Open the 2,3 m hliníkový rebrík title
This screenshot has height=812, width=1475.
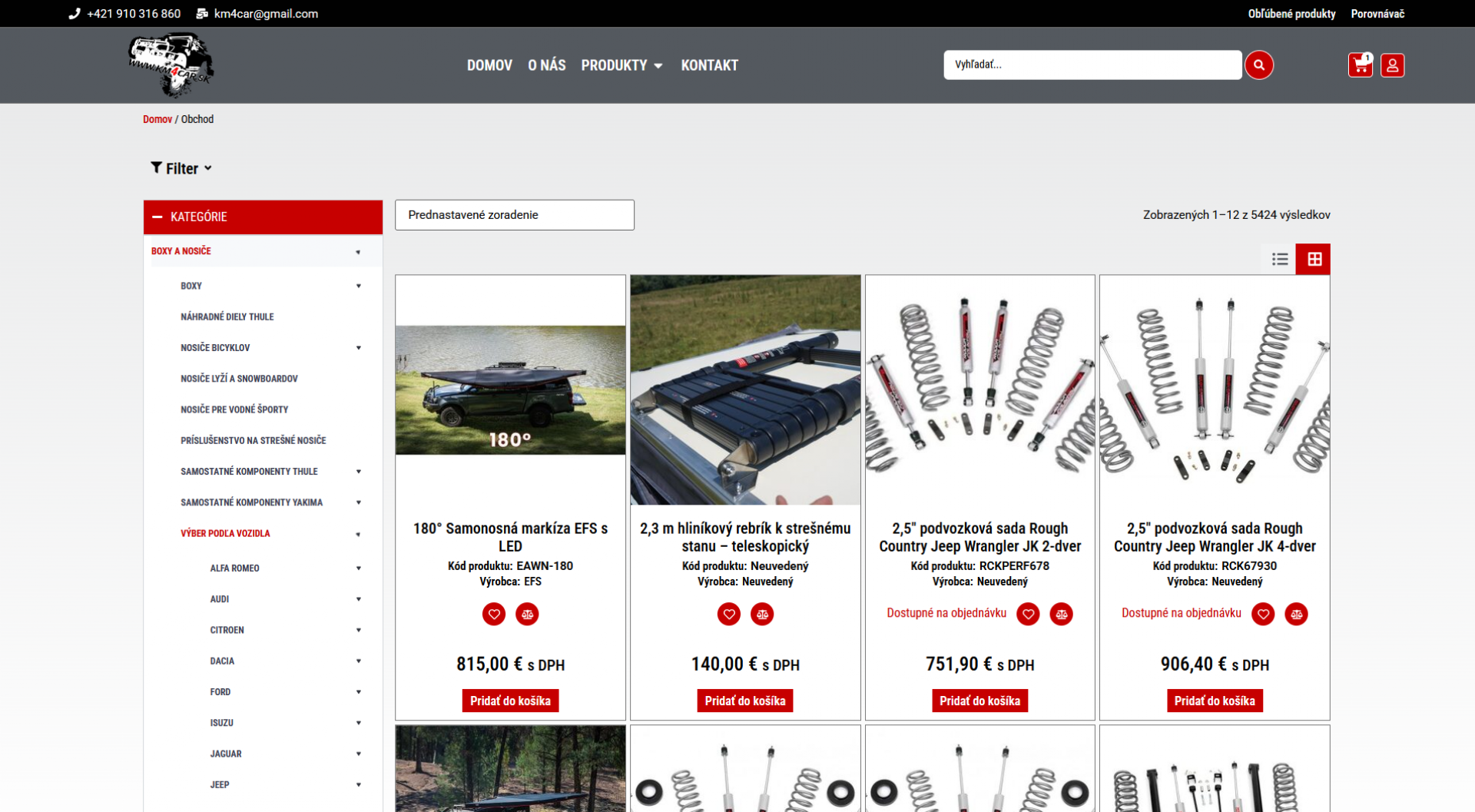tap(745, 537)
